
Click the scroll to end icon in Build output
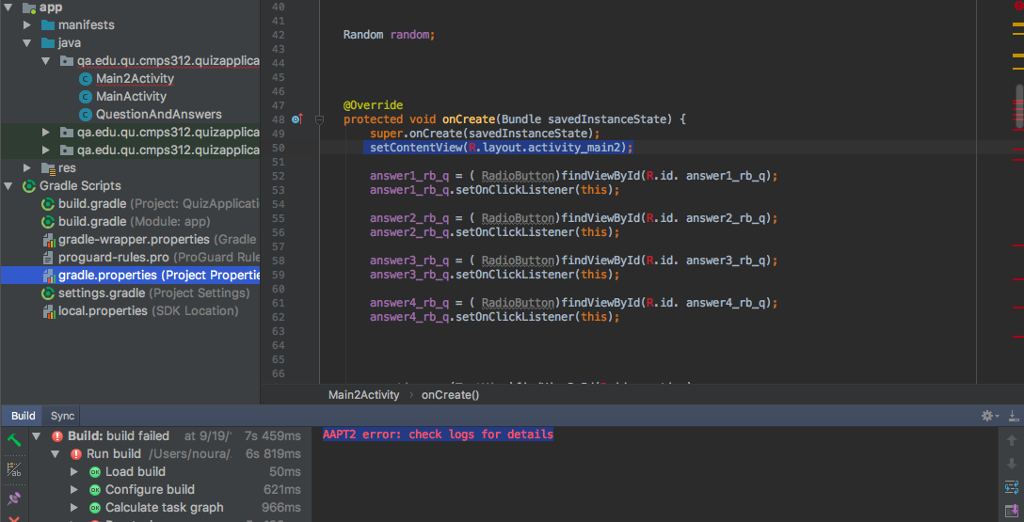tap(1012, 510)
